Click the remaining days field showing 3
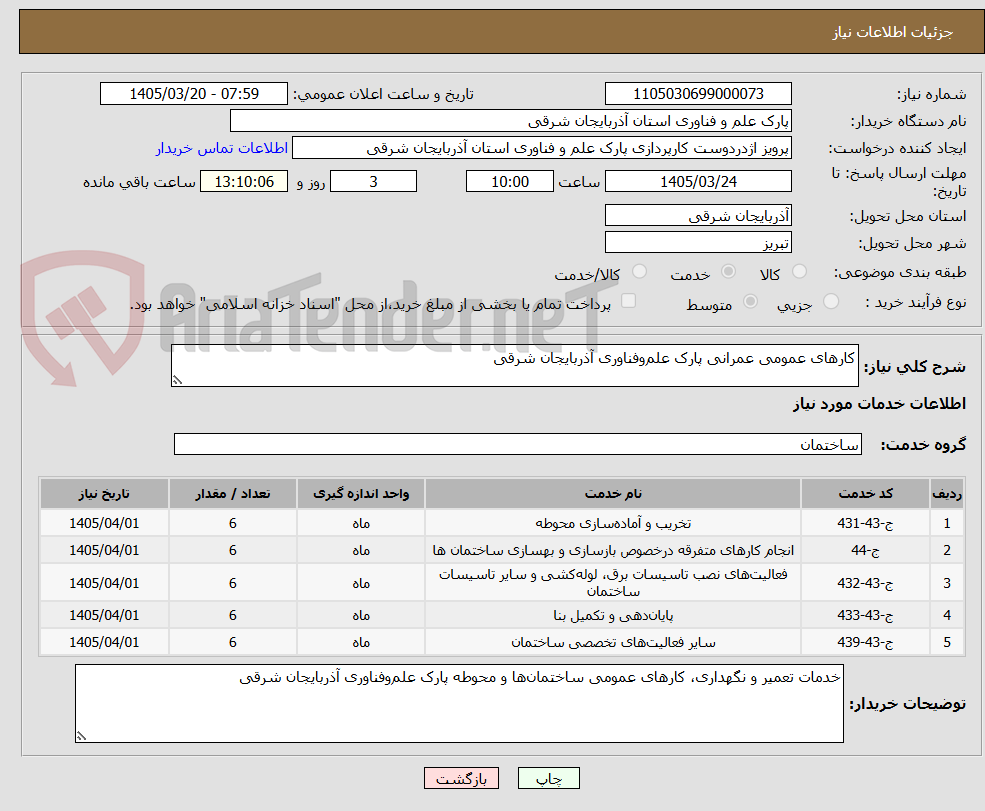This screenshot has width=985, height=811. point(373,182)
